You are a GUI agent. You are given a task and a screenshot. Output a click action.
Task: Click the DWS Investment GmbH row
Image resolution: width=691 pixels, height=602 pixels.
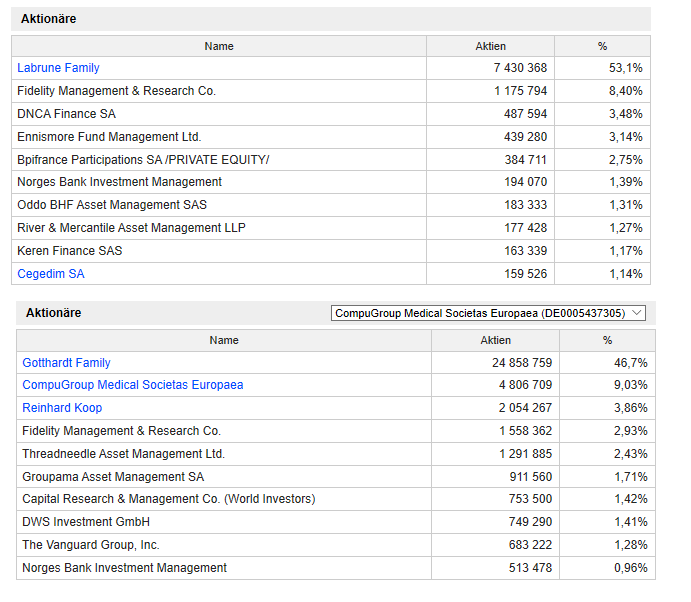[85, 522]
